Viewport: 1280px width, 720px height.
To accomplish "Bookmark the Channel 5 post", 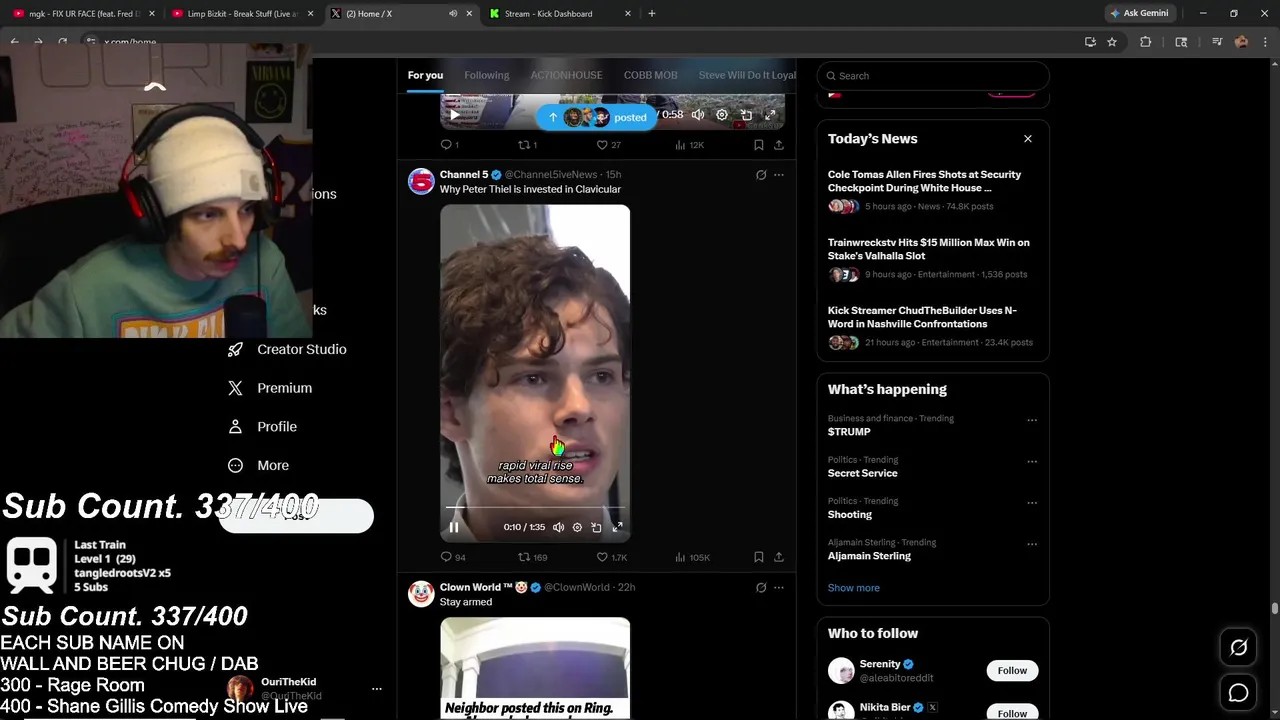I will pyautogui.click(x=758, y=557).
